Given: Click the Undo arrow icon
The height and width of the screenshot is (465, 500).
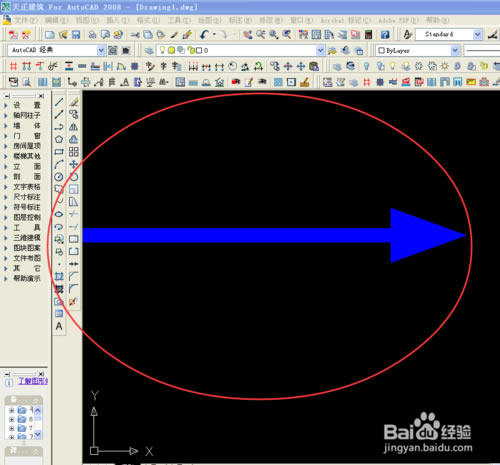Looking at the screenshot, I should [x=204, y=34].
